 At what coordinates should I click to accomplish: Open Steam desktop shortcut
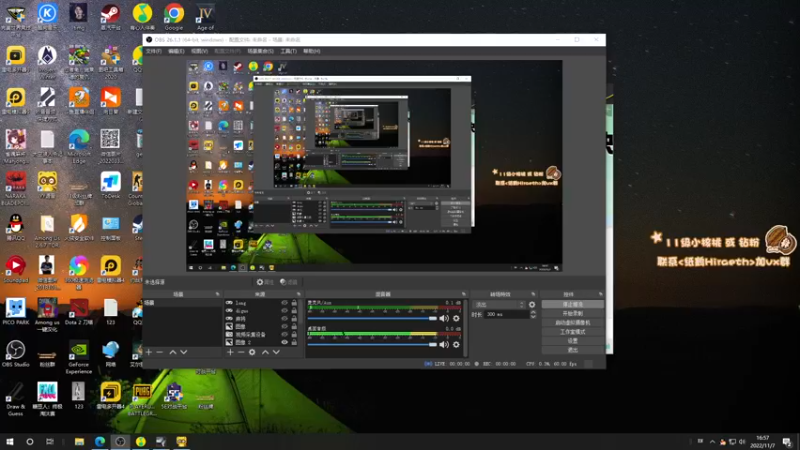click(x=110, y=16)
